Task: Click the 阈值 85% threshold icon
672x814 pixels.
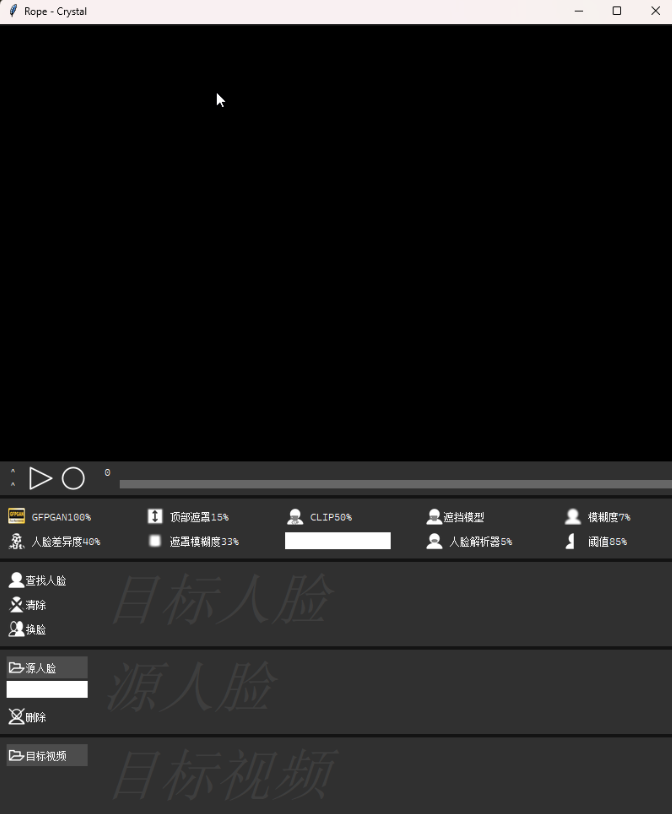Action: pyautogui.click(x=571, y=541)
